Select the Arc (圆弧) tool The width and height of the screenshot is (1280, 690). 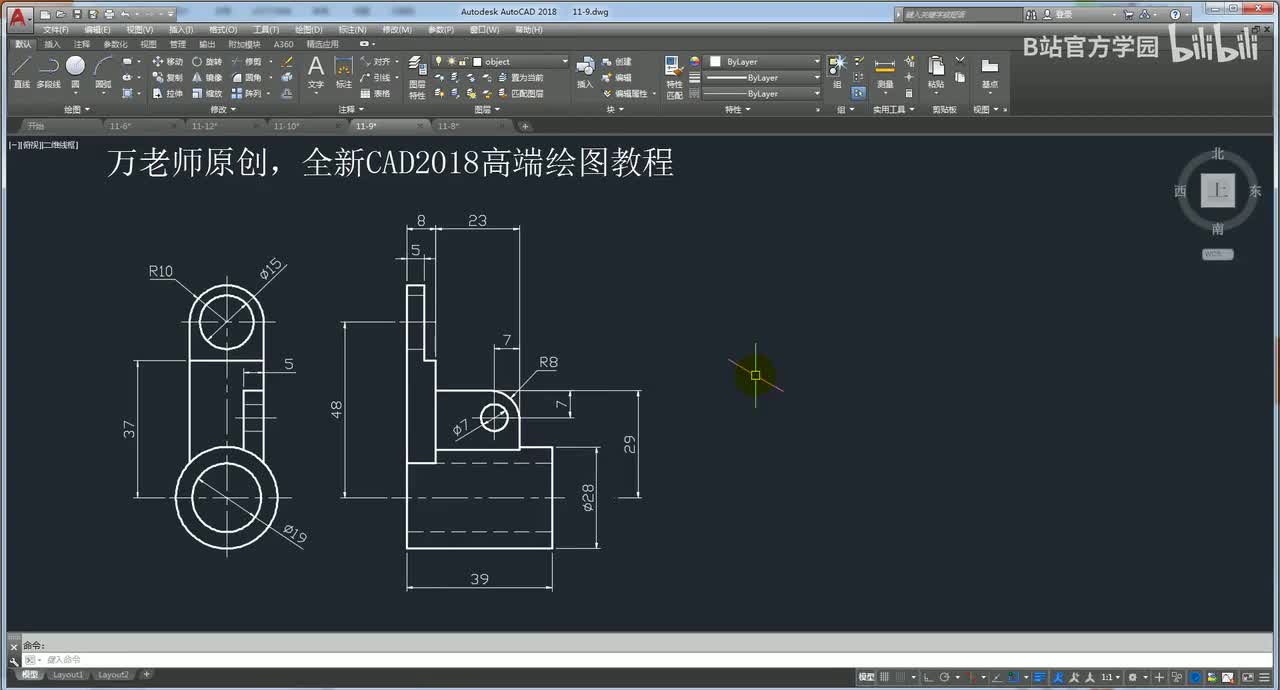103,72
